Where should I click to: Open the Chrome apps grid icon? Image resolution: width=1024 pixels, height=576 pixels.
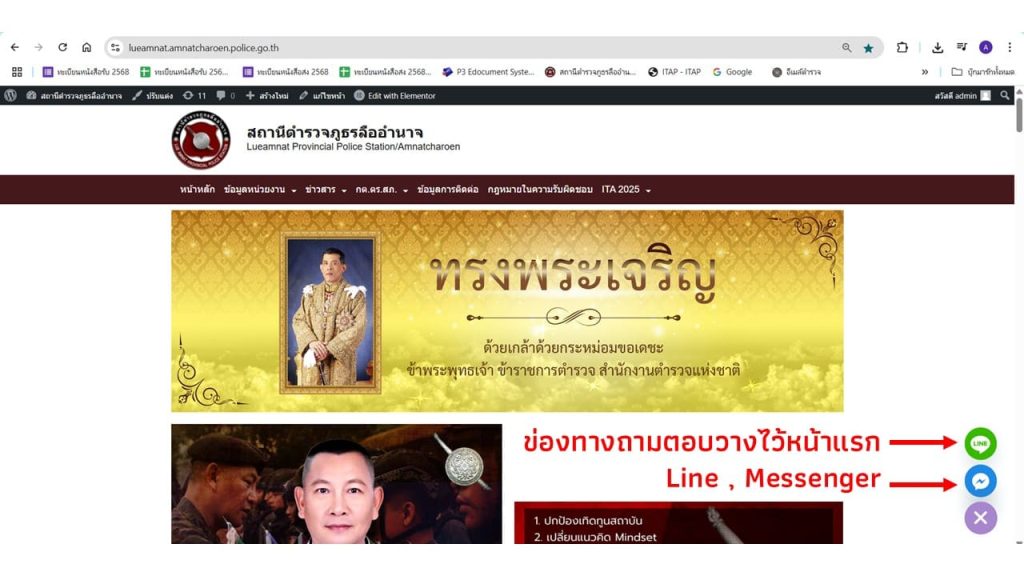tap(17, 72)
